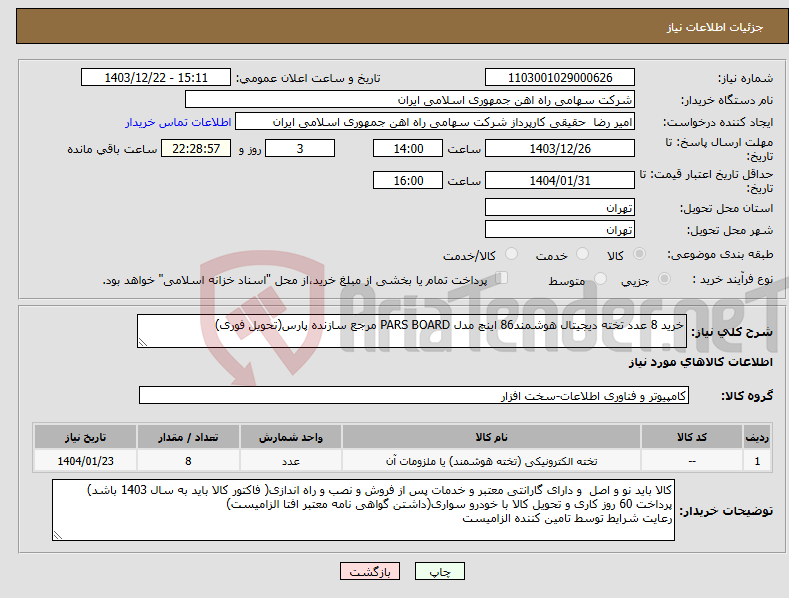The height and width of the screenshot is (598, 789).
Task: Click the general description text area
Action: pyautogui.click(x=412, y=331)
